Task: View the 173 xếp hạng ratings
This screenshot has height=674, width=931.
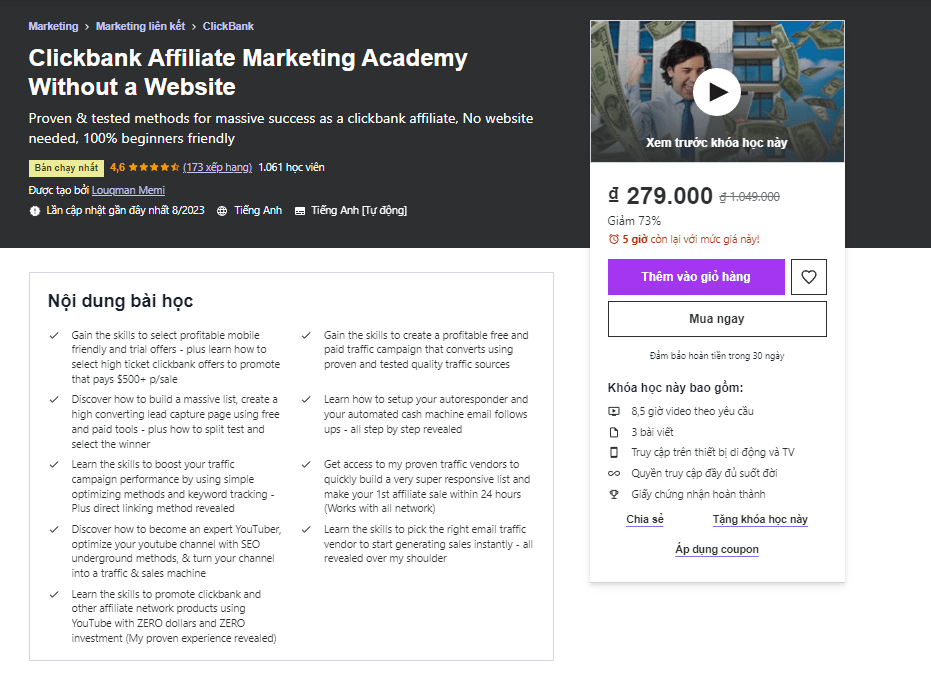Action: (x=217, y=167)
